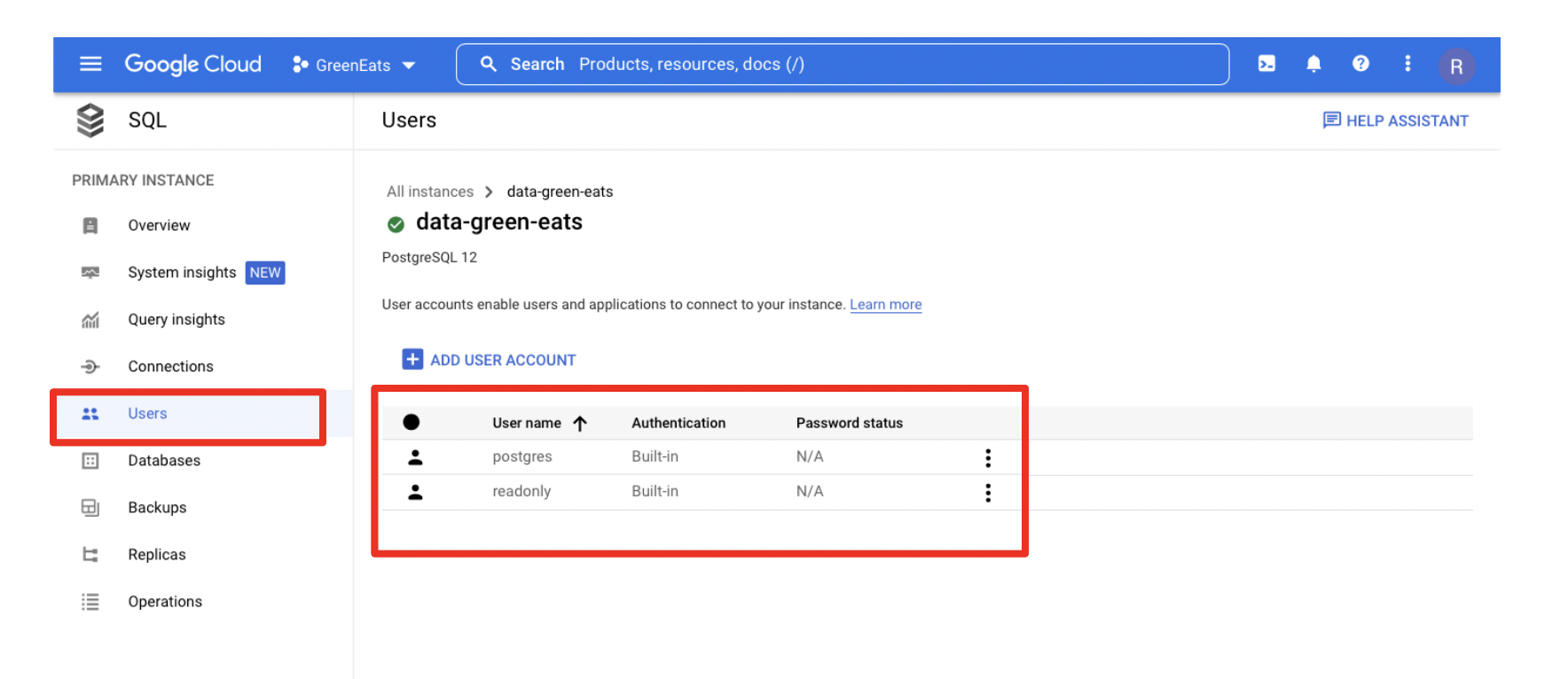Viewport: 1568px width, 679px height.
Task: Click the Query insights chart icon
Action: pos(90,319)
